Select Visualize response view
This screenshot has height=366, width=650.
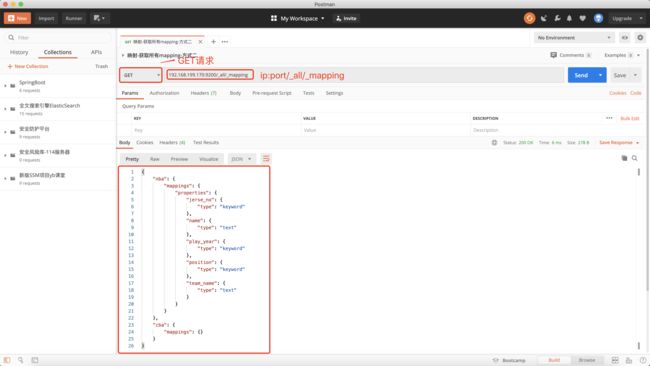209,159
